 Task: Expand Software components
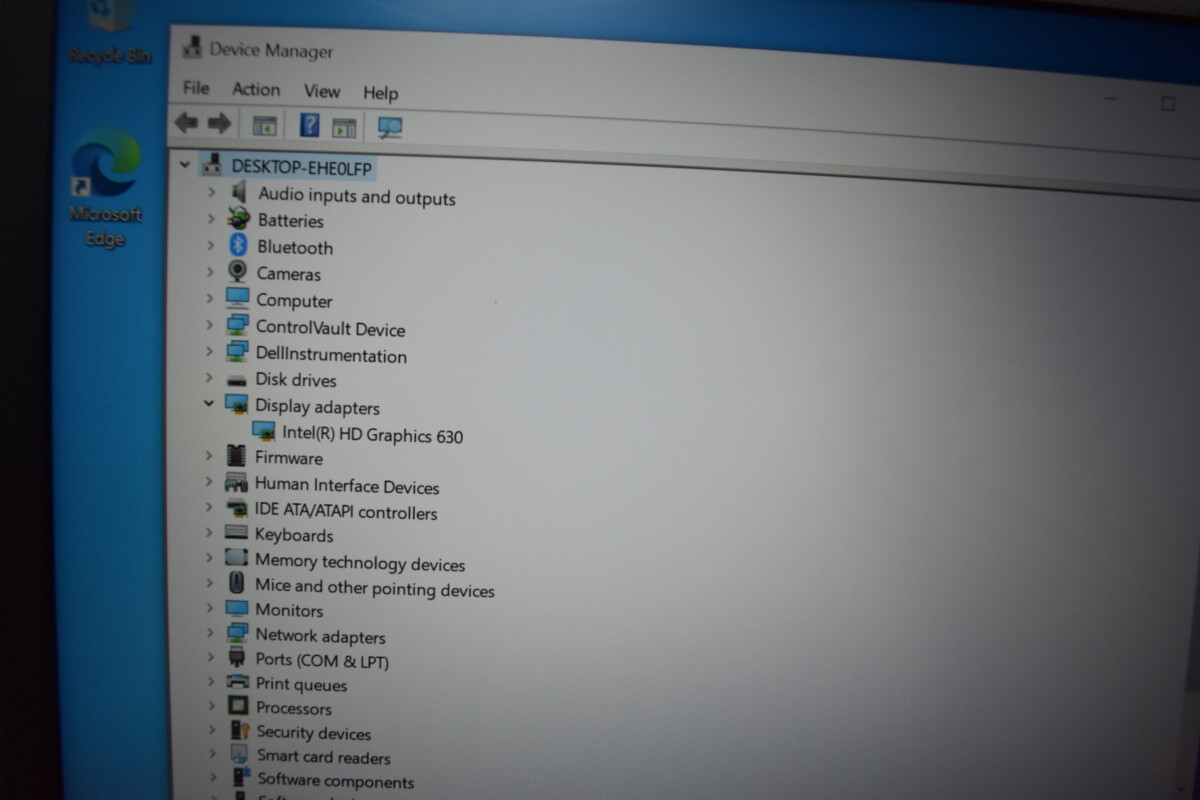213,776
